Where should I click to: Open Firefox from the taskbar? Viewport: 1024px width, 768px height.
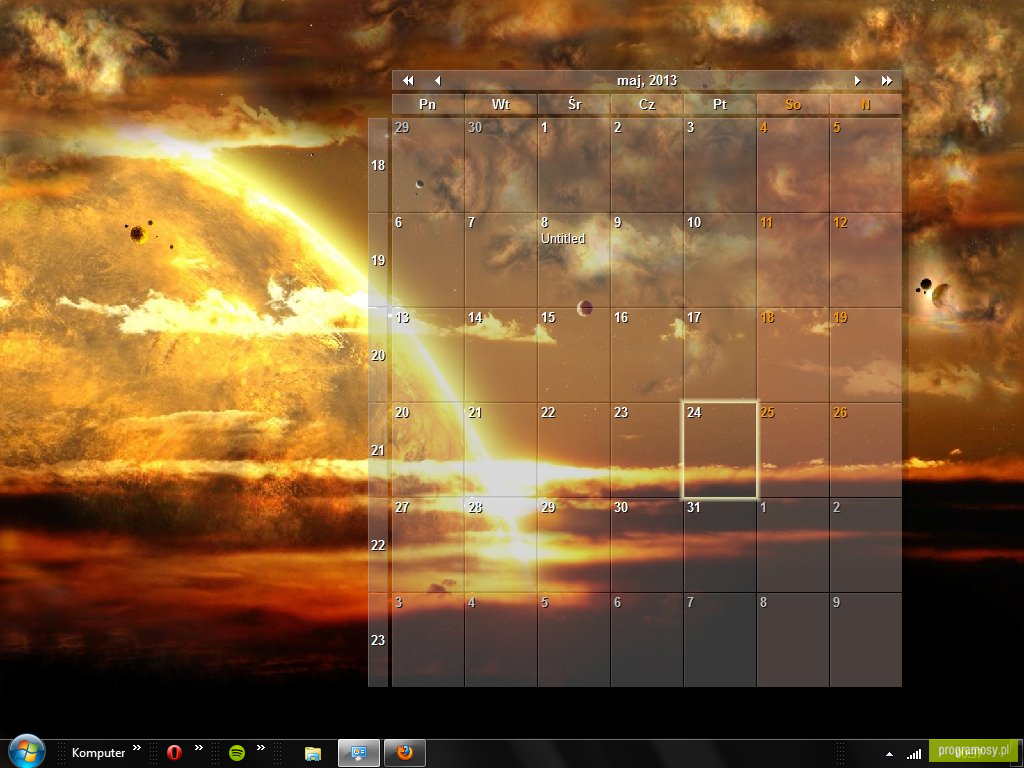(405, 753)
